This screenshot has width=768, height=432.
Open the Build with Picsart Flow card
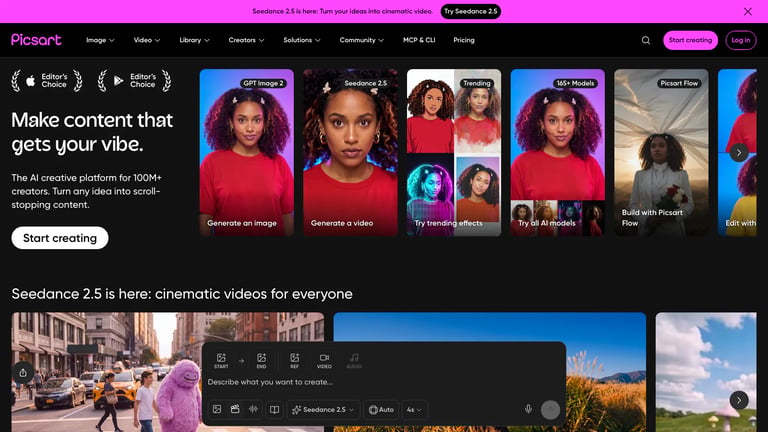[x=661, y=153]
